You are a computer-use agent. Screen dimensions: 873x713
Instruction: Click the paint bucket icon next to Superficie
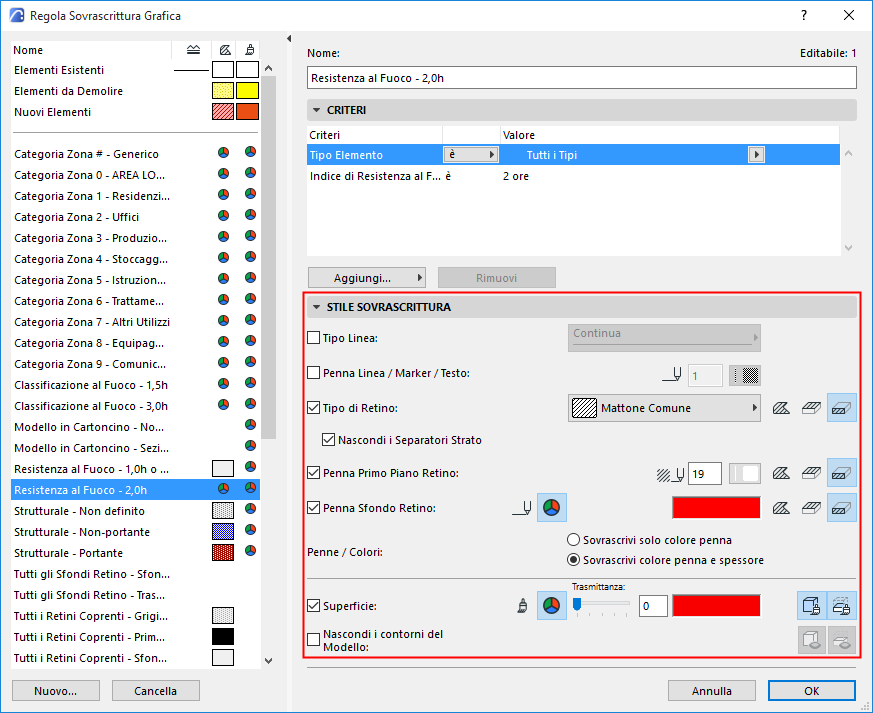tap(522, 606)
